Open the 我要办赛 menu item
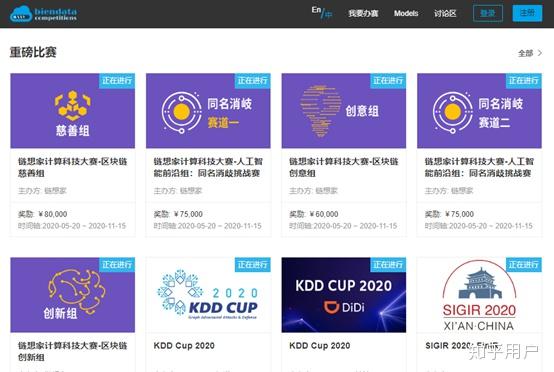Screen dimensions: 554x372 point(363,13)
